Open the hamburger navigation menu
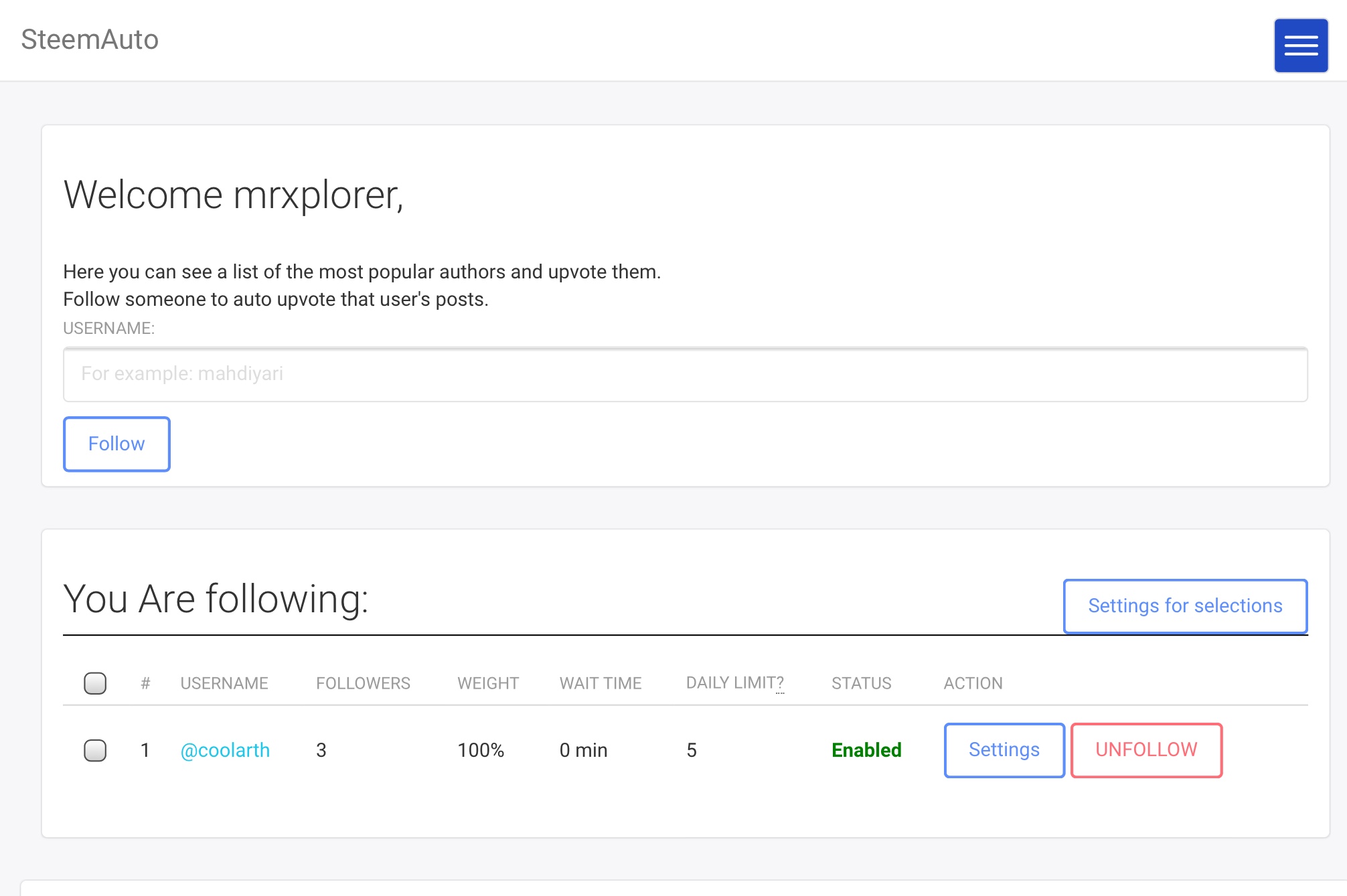 (x=1300, y=46)
